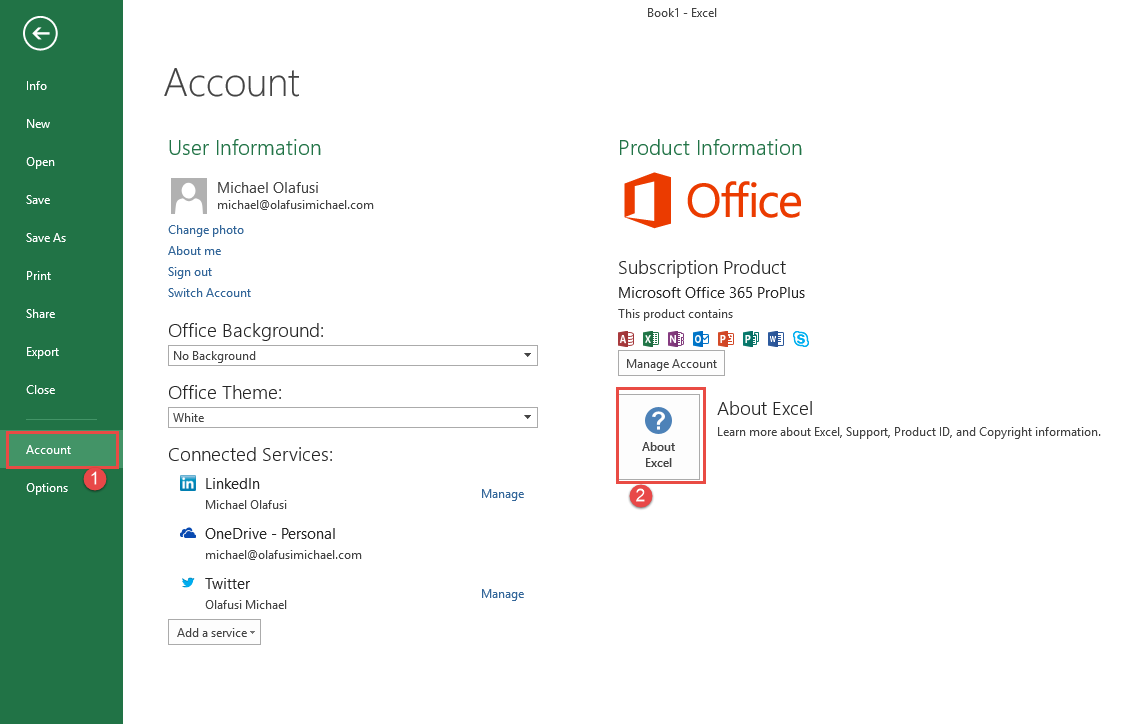Click the michael@olafusimichael.com email under user name
Image resolution: width=1145 pixels, height=724 pixels.
click(x=295, y=205)
